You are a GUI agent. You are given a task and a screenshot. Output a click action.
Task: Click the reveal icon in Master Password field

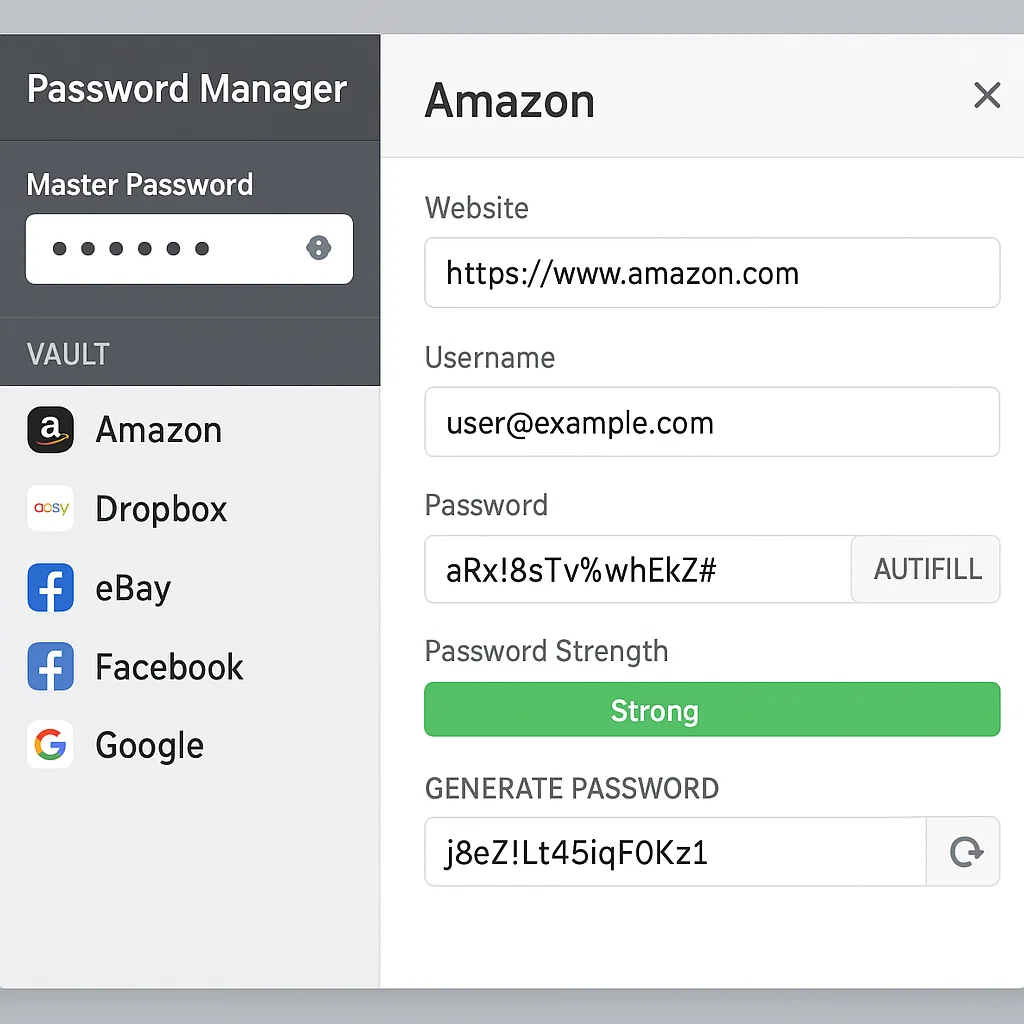pos(318,248)
